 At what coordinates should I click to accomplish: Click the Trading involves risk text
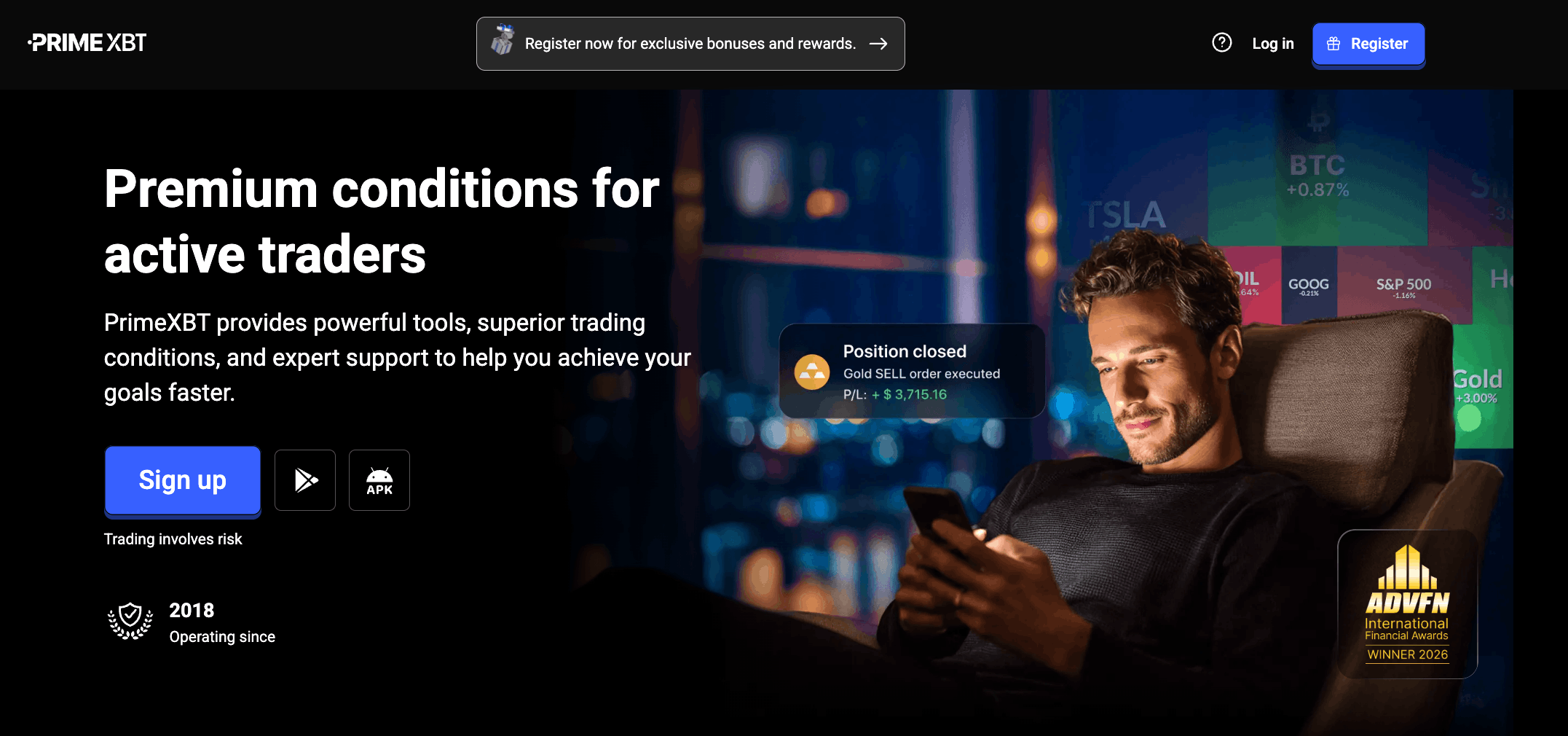coord(173,539)
